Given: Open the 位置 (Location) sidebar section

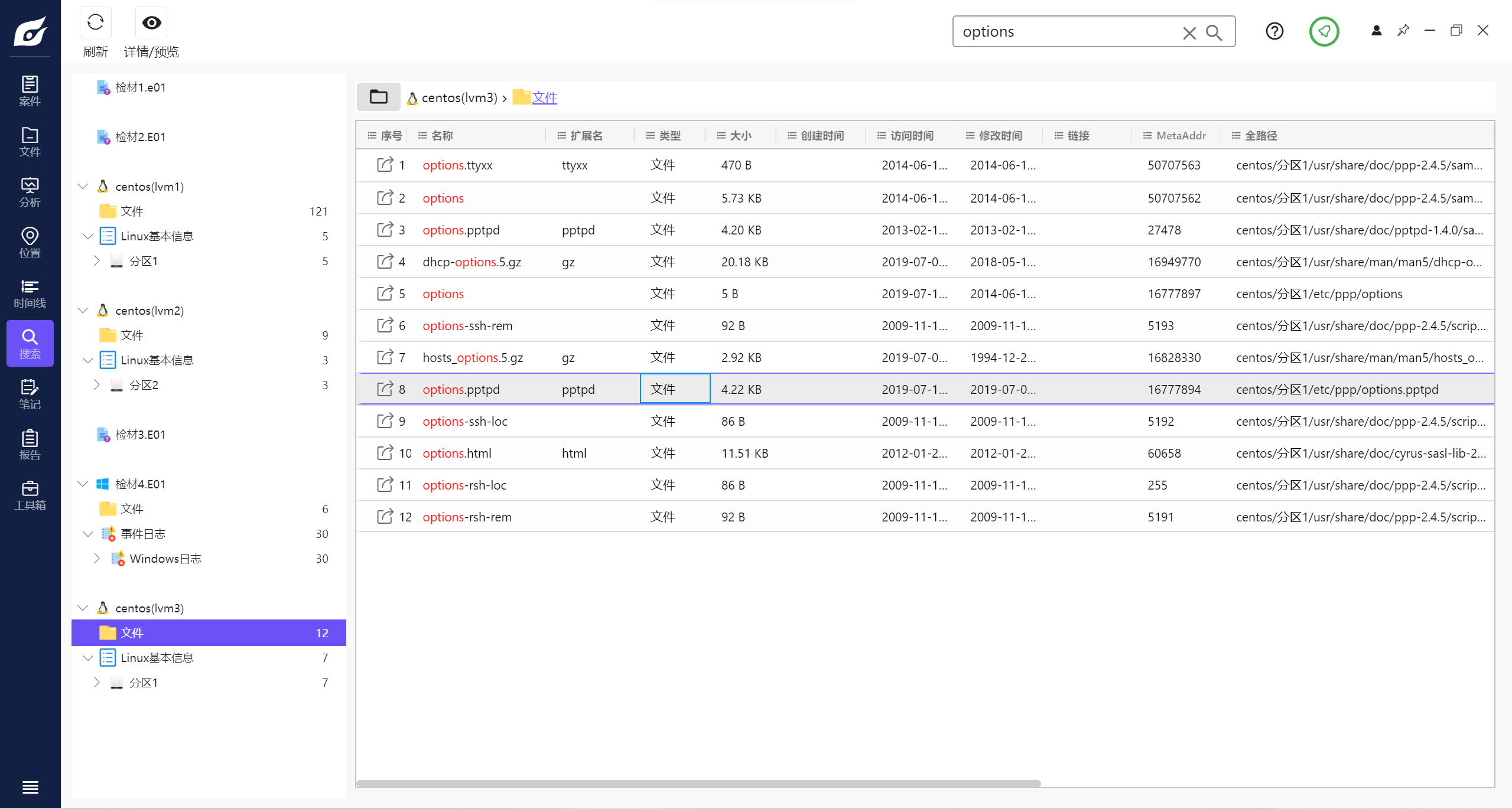Looking at the screenshot, I should click(30, 243).
